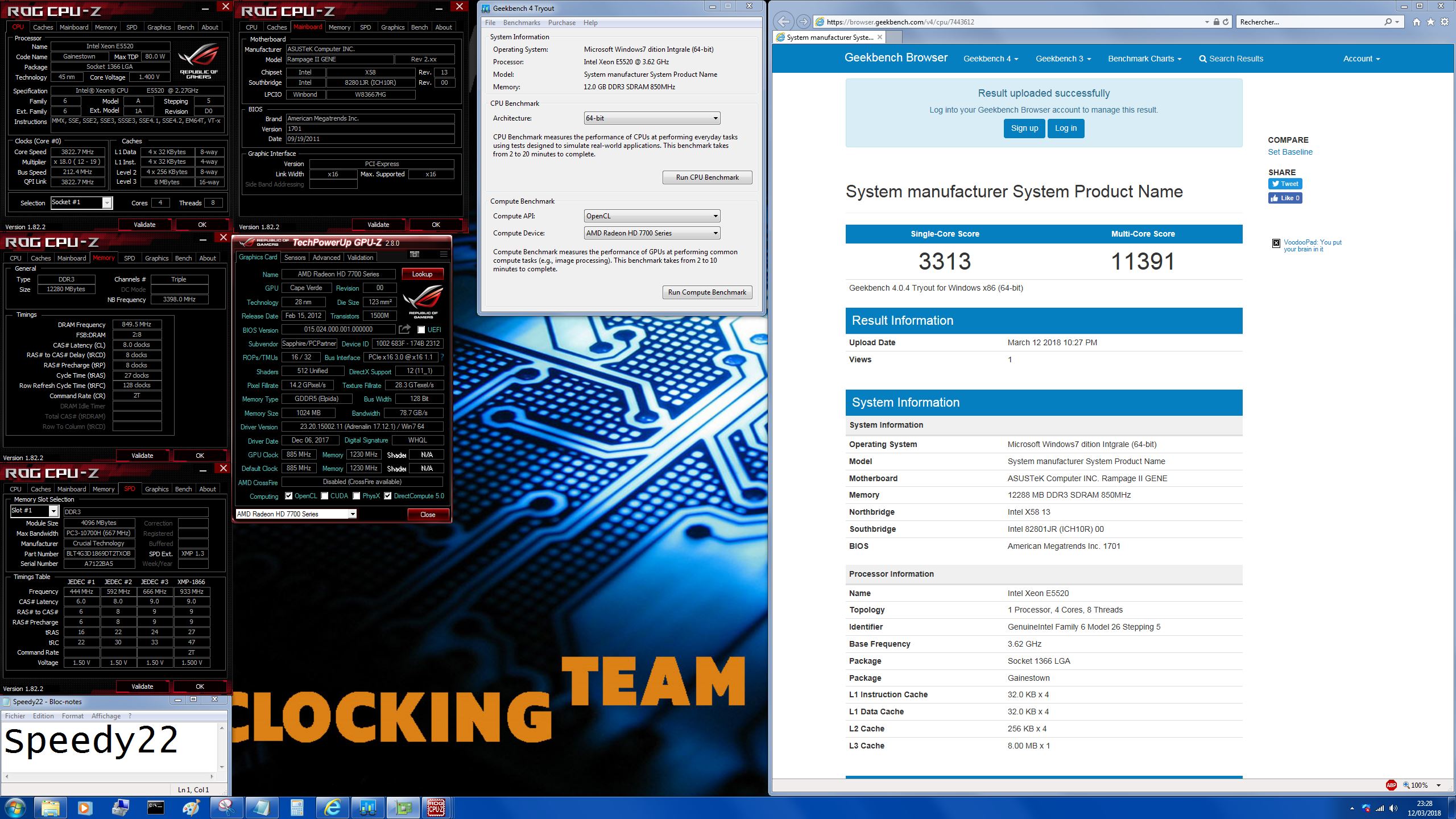The width and height of the screenshot is (1456, 819).
Task: Click the Sign up button
Action: pos(1024,129)
